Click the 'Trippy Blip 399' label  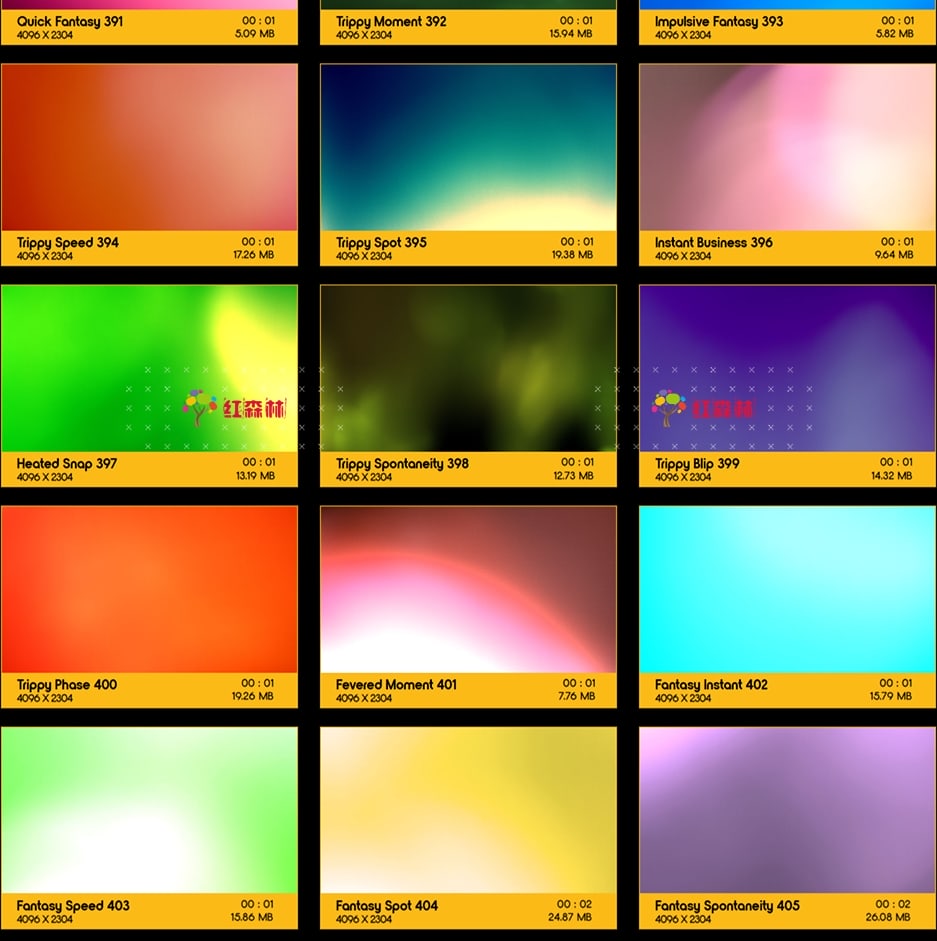point(697,463)
